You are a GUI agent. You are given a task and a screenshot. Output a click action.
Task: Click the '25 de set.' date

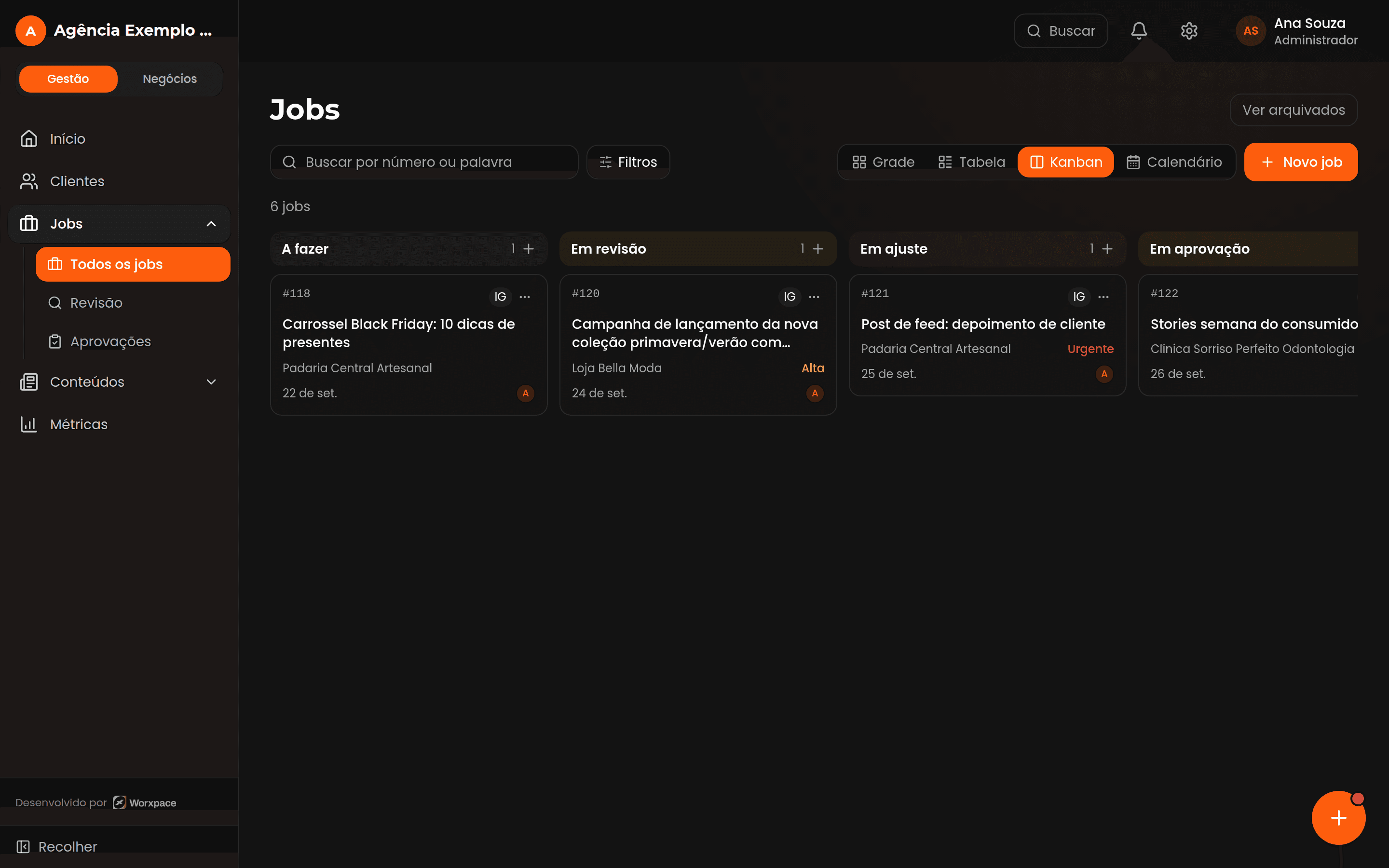click(x=888, y=374)
